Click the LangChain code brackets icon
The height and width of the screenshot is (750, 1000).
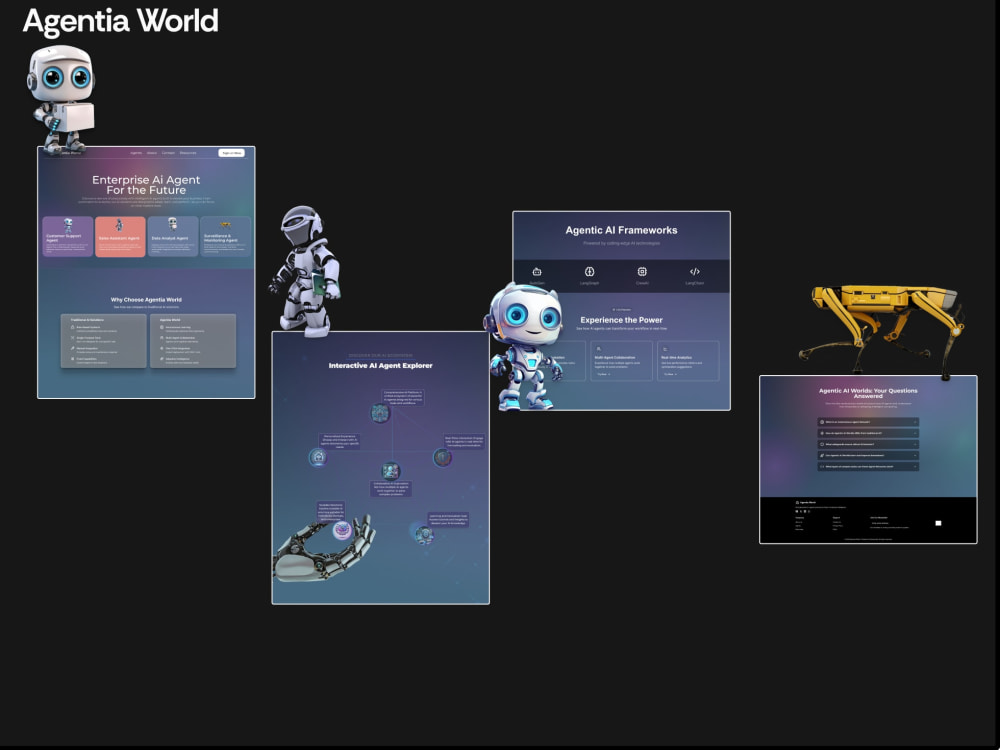coord(695,272)
